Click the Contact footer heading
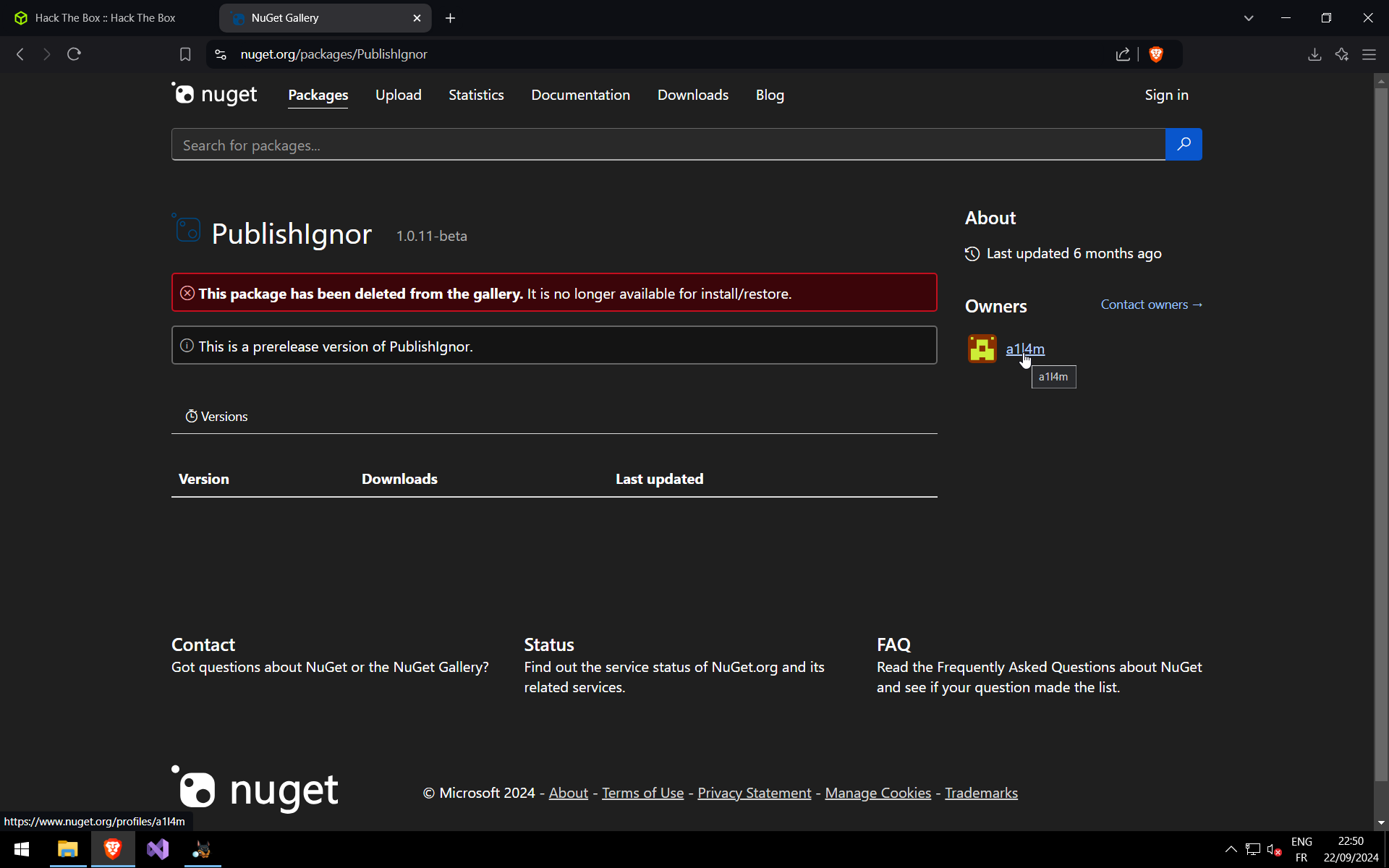The height and width of the screenshot is (868, 1389). pyautogui.click(x=203, y=644)
